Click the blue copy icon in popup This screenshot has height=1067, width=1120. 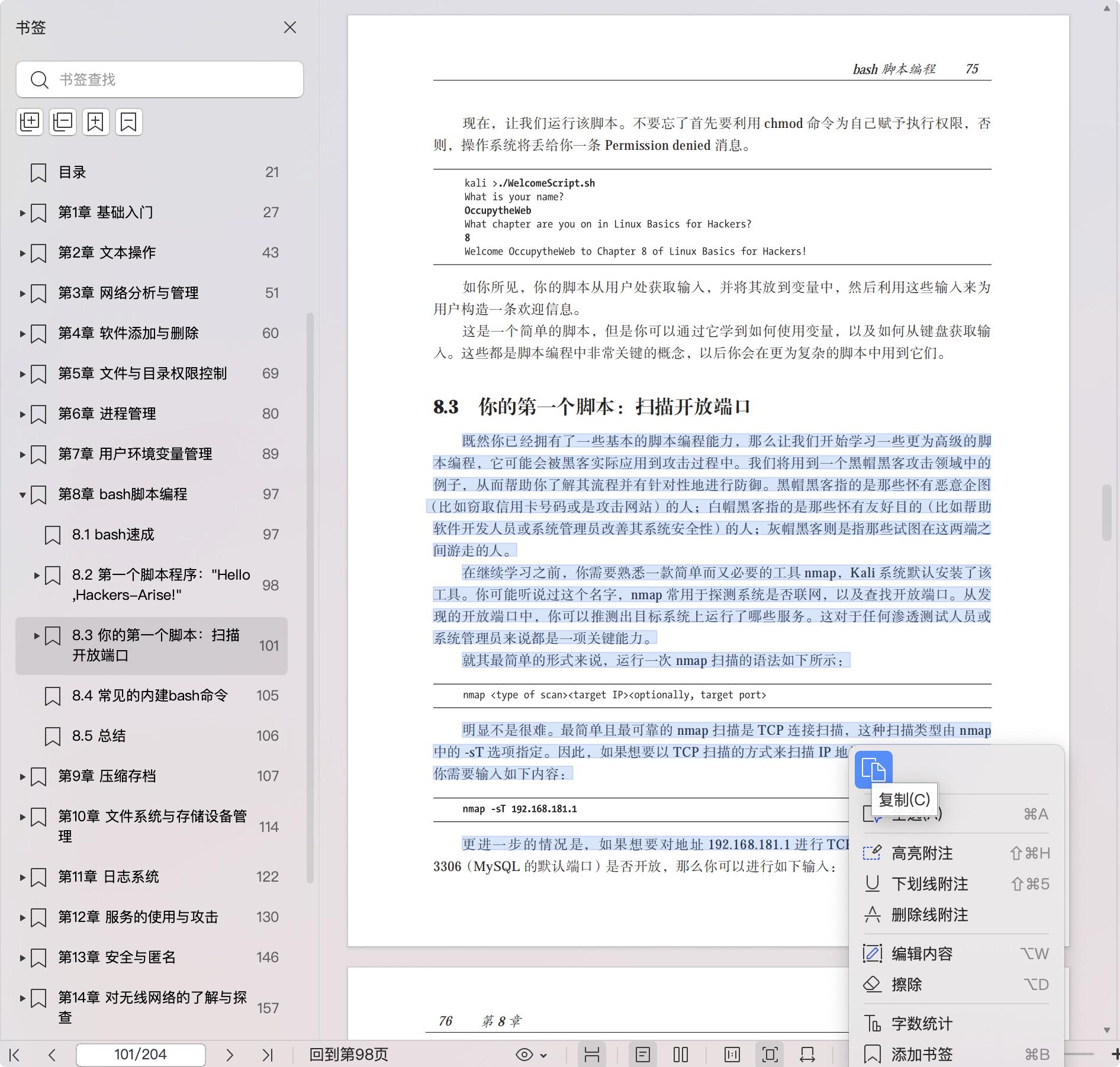tap(873, 770)
